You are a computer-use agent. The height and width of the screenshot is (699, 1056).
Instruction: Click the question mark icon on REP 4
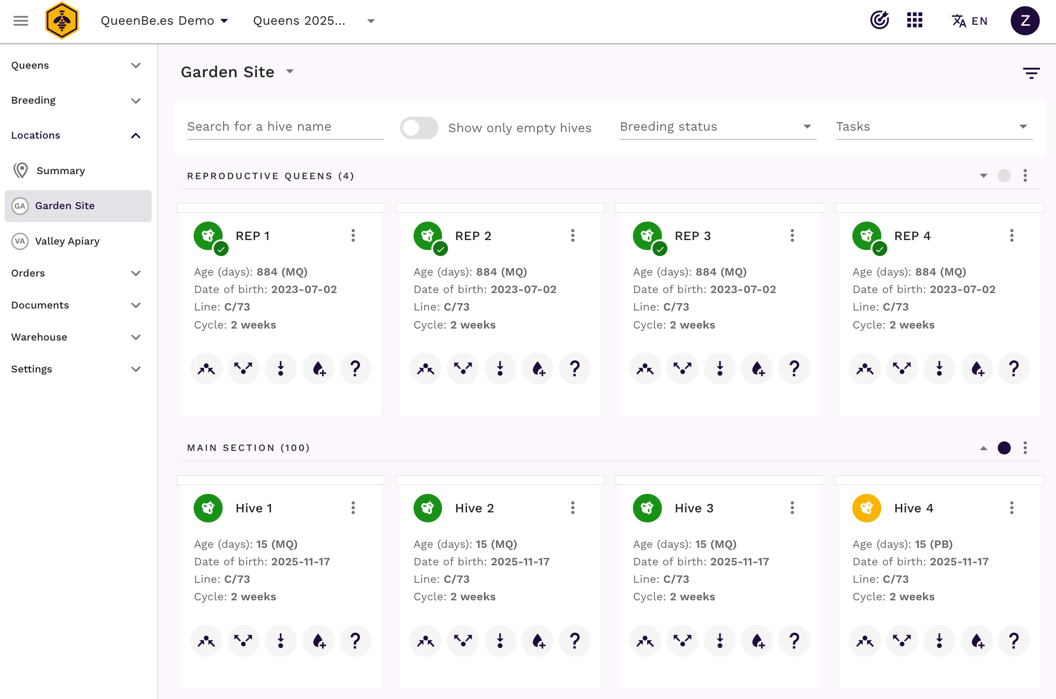point(1013,369)
